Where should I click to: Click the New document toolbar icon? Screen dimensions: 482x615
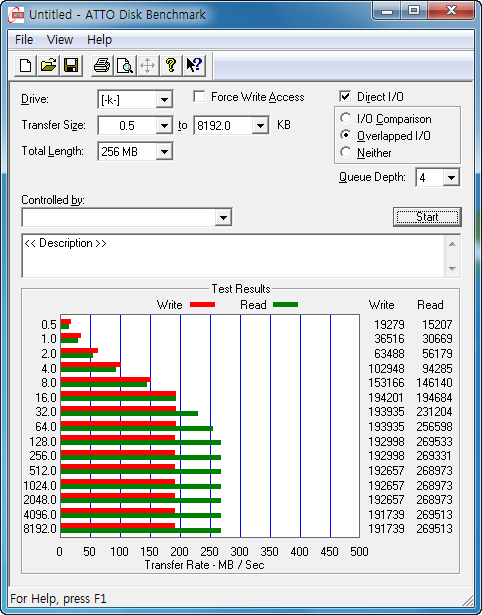click(26, 65)
